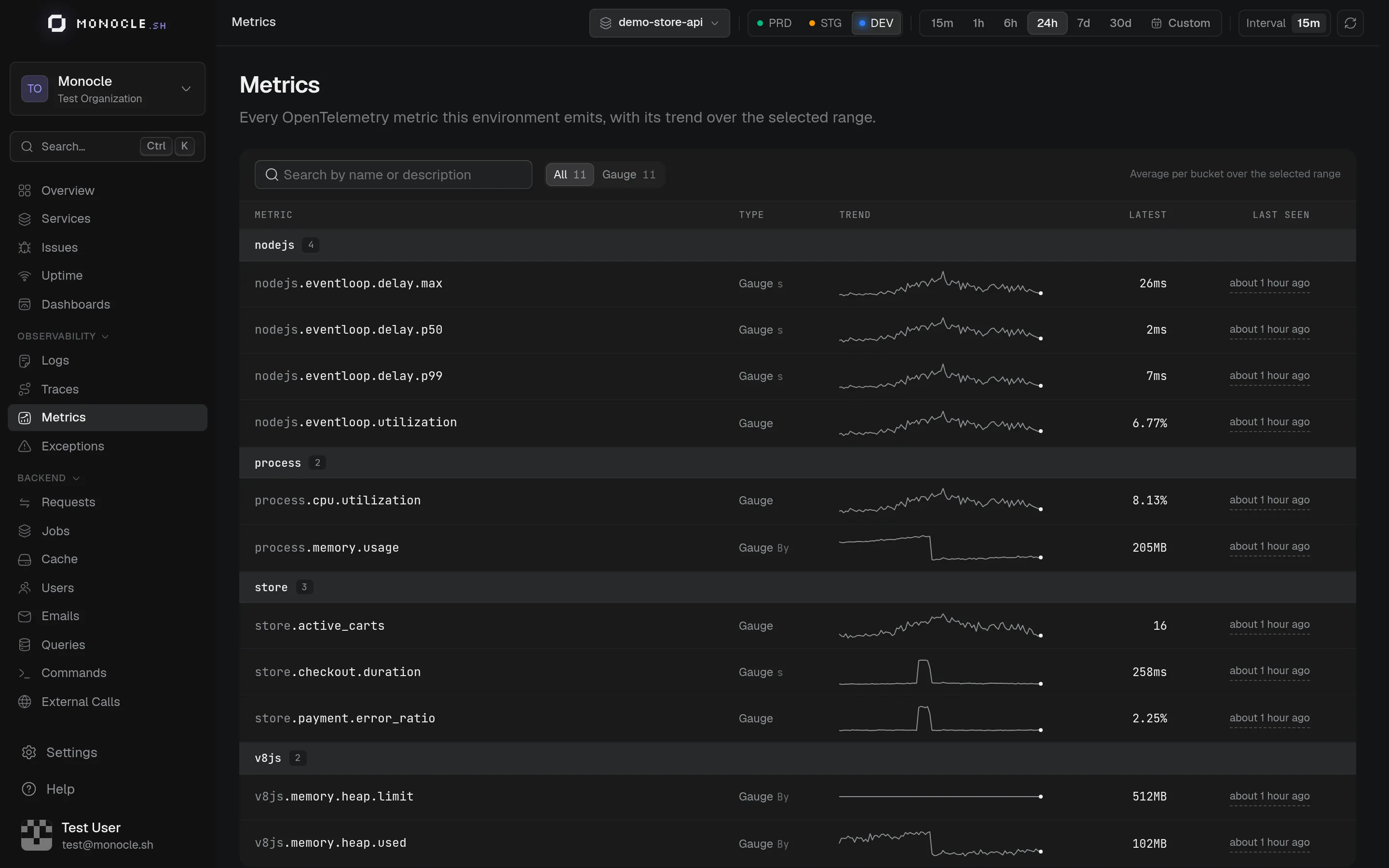The image size is (1389, 868).
Task: Select the All 11 filter tab
Action: coord(570,175)
